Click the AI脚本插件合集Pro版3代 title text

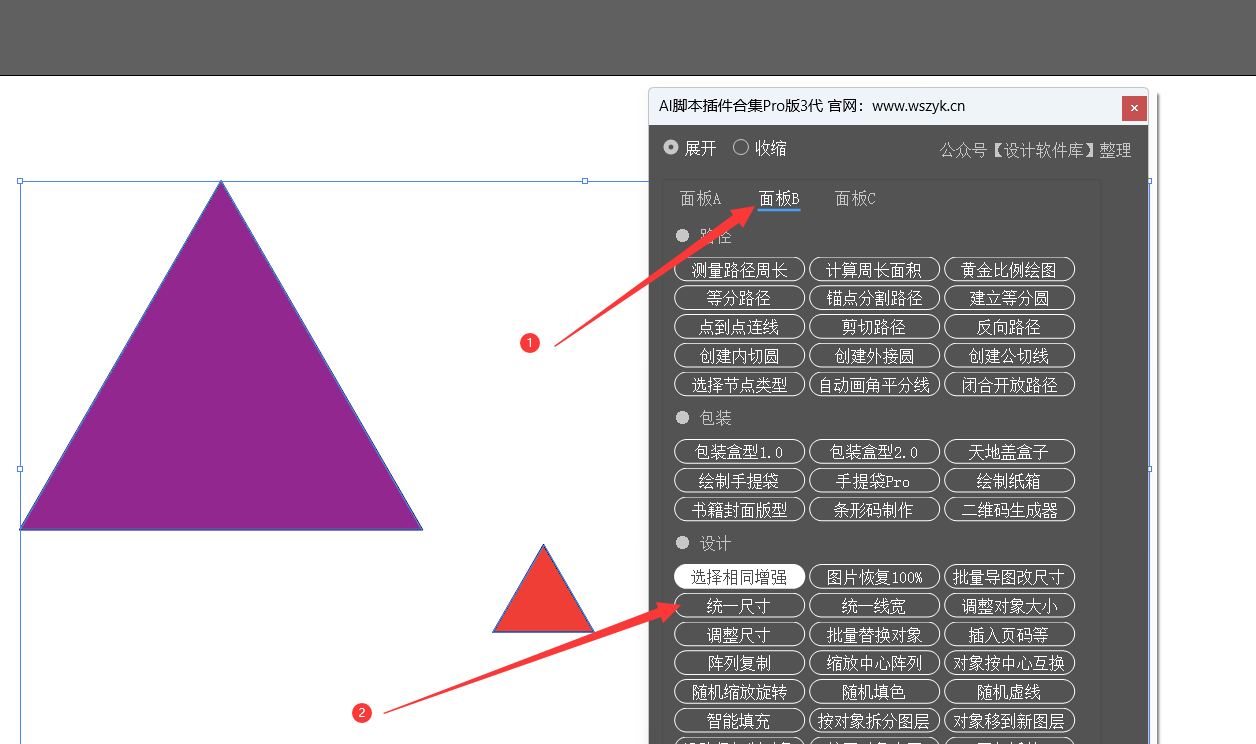point(742,105)
